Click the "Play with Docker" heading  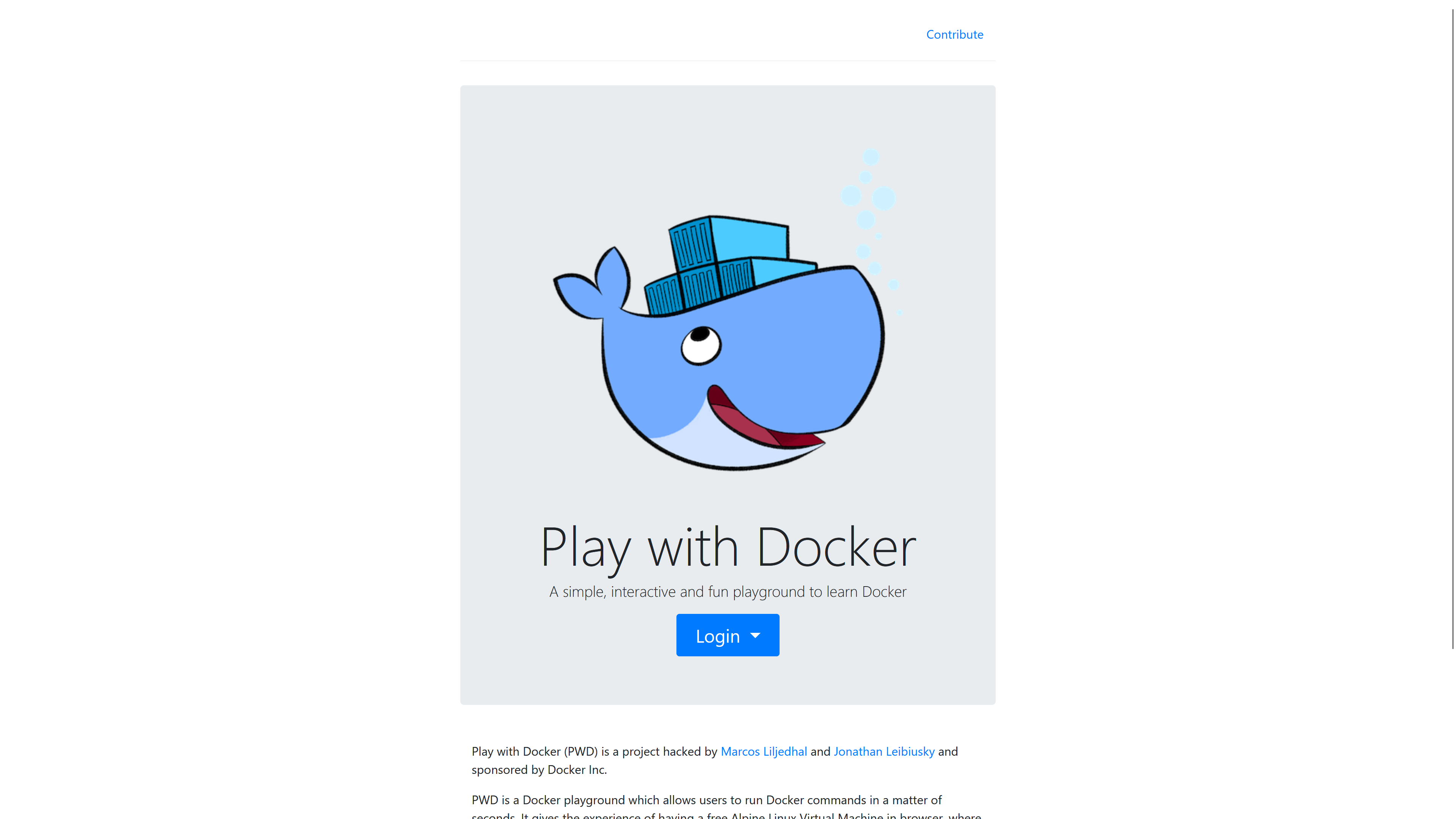[728, 546]
